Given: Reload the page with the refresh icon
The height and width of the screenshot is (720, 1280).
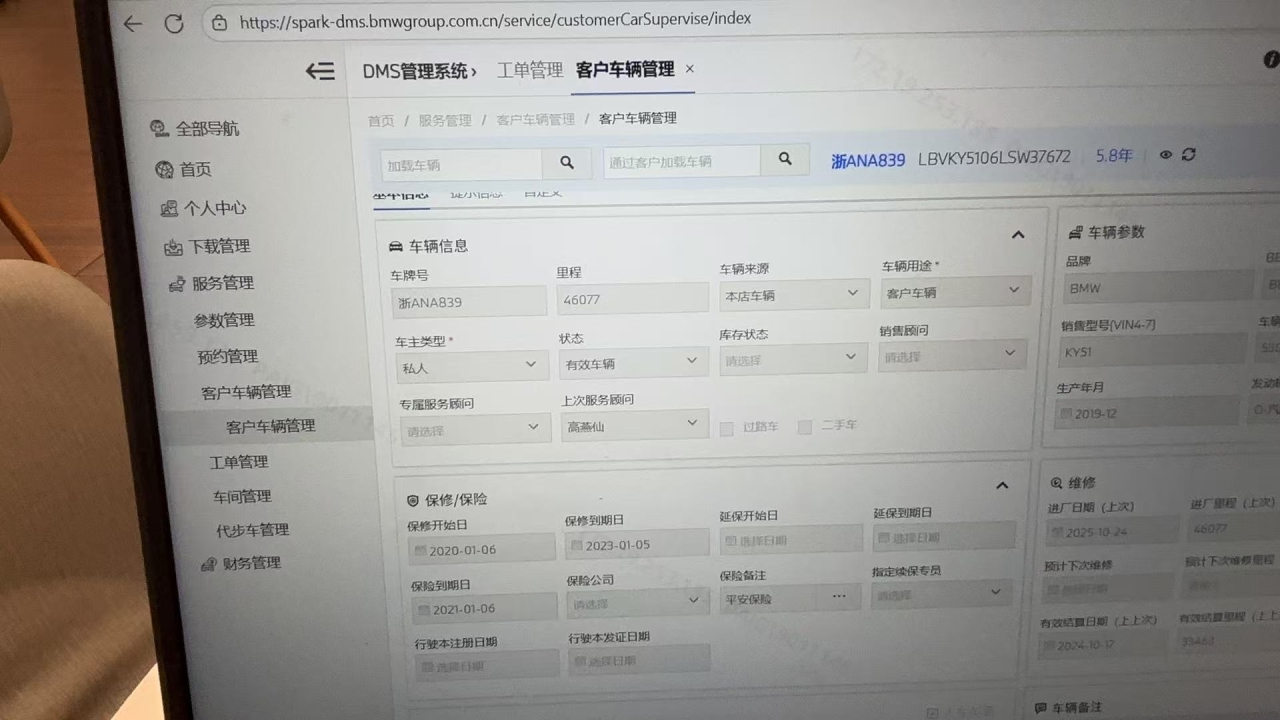Looking at the screenshot, I should (174, 24).
